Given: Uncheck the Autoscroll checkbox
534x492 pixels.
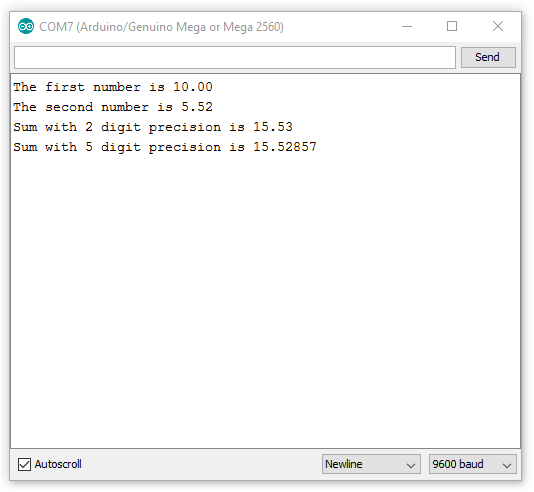Looking at the screenshot, I should coord(25,464).
